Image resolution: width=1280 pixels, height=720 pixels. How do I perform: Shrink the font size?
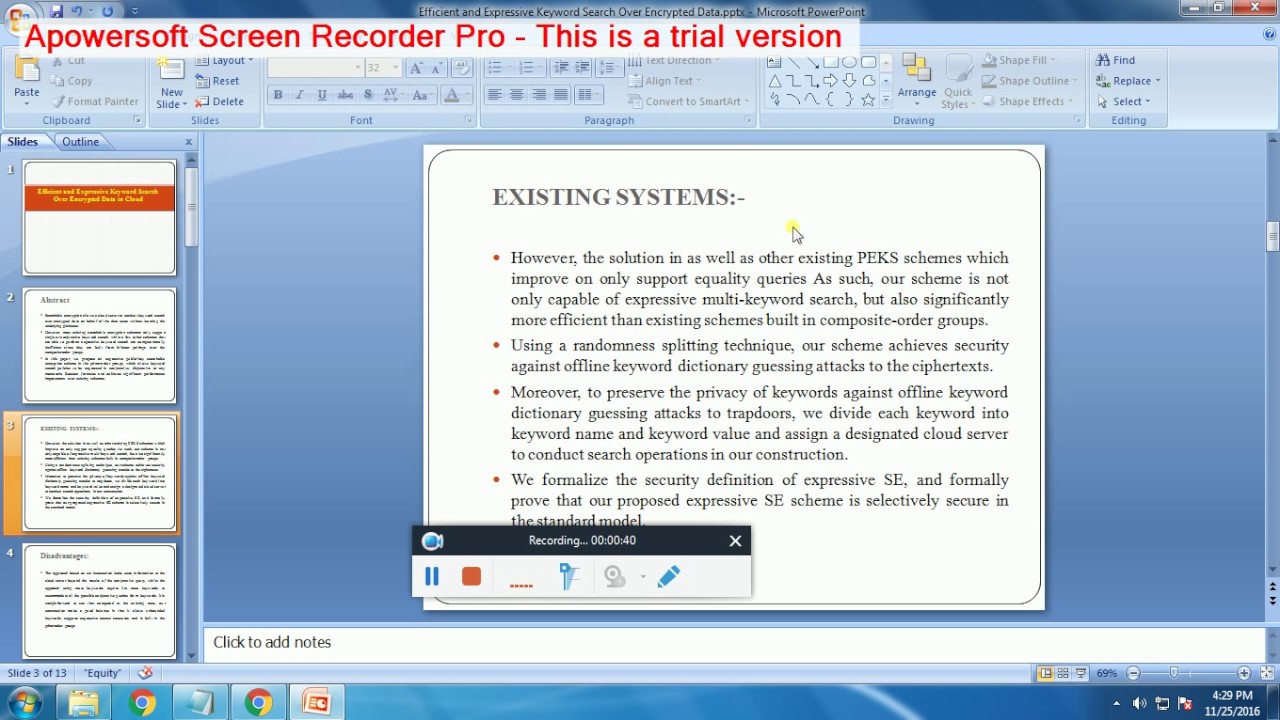[x=438, y=68]
